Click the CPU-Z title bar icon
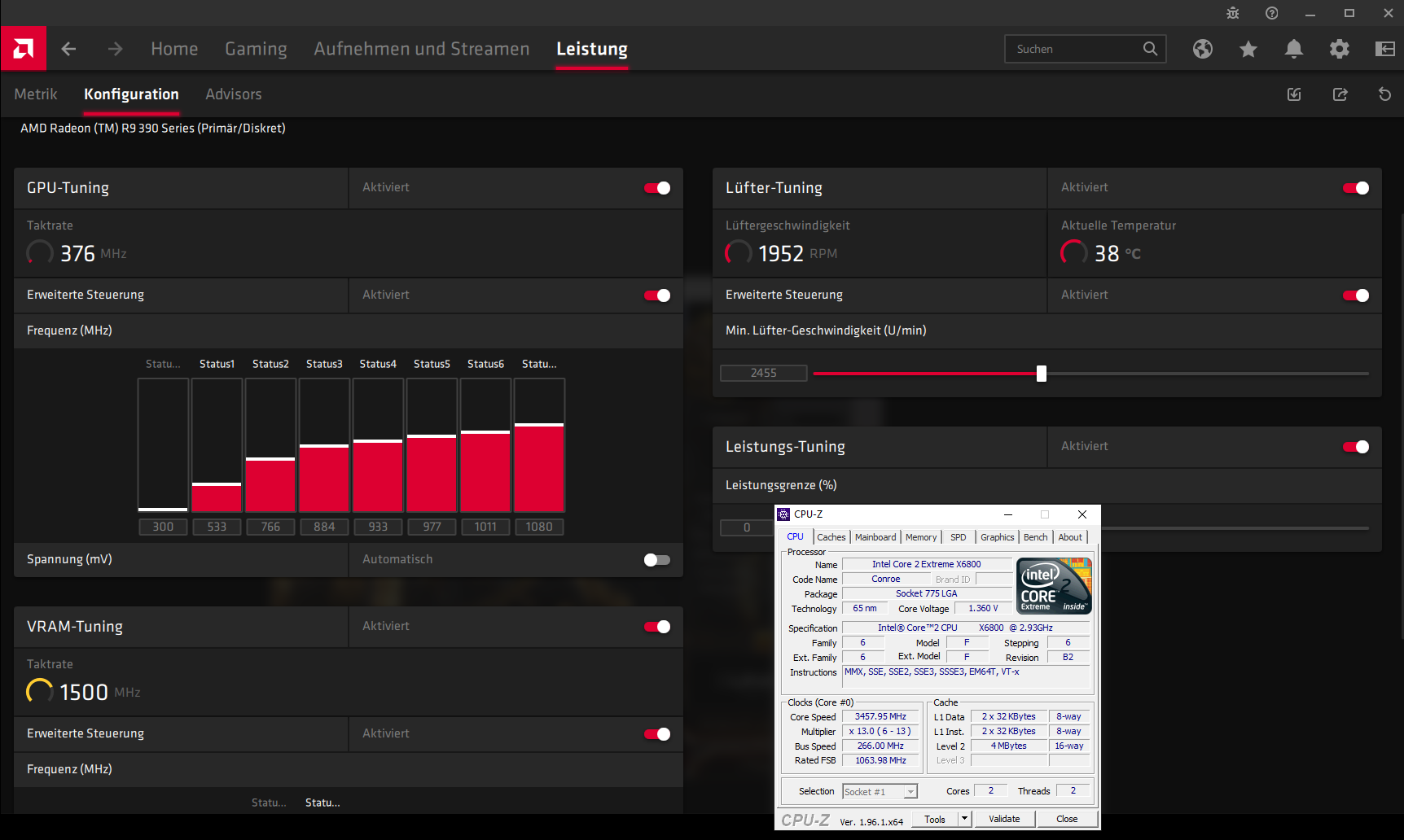 tap(783, 514)
